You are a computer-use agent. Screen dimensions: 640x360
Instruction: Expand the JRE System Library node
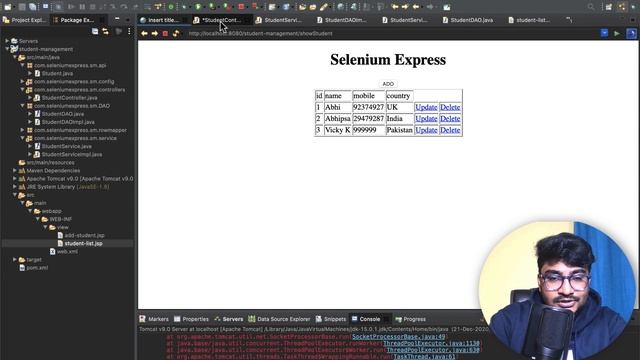pyautogui.click(x=15, y=187)
